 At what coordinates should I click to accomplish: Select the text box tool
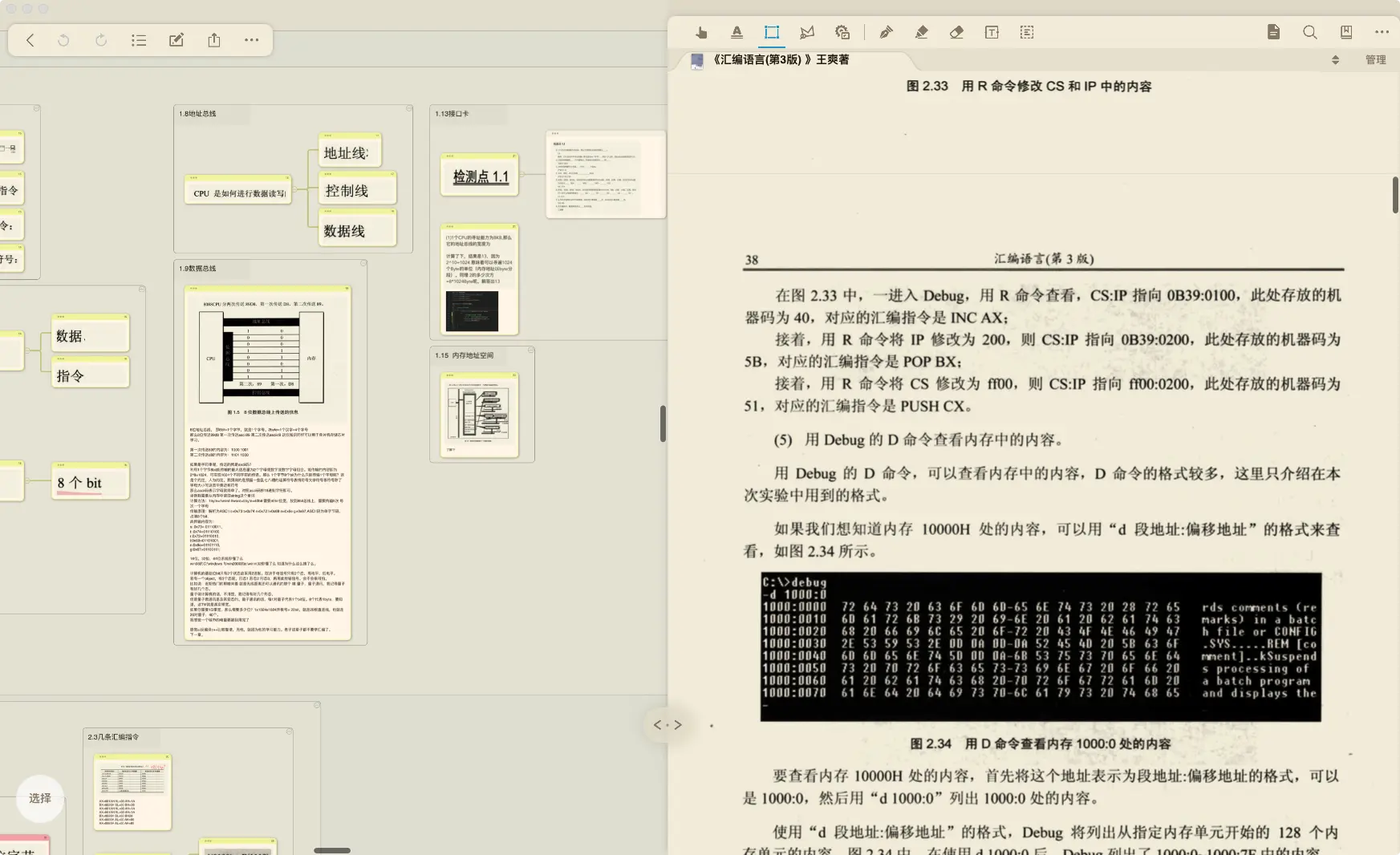[992, 32]
